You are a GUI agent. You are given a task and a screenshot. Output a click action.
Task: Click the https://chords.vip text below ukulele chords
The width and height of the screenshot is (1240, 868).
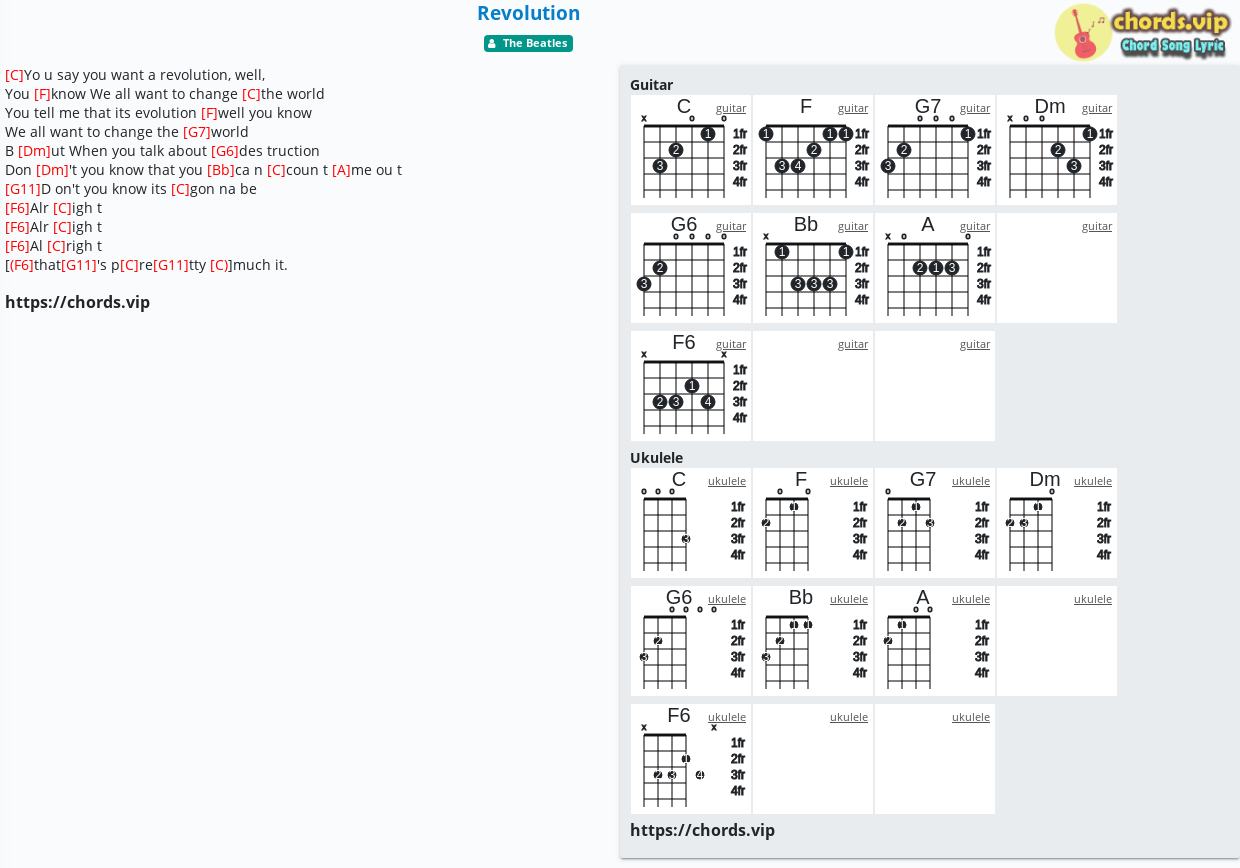pos(702,830)
